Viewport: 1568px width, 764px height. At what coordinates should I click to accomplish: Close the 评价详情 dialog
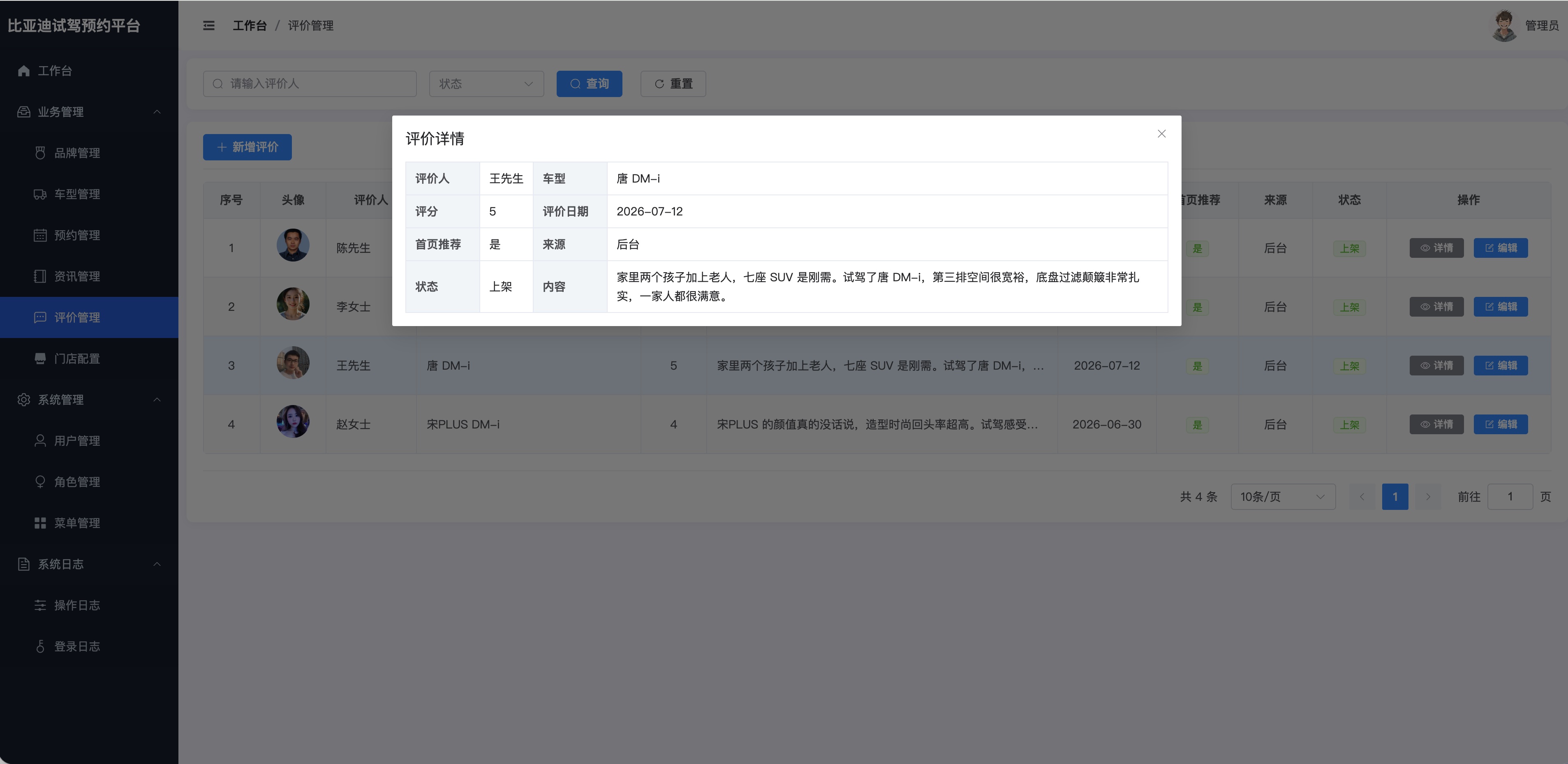pyautogui.click(x=1161, y=133)
